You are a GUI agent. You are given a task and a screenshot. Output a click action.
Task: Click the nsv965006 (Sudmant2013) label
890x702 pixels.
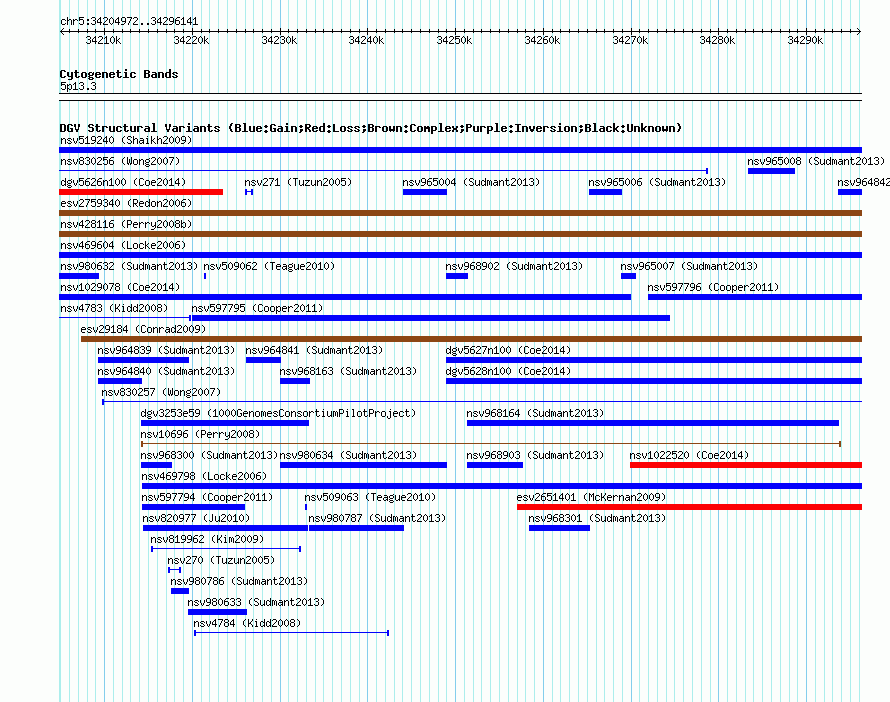pyautogui.click(x=657, y=182)
